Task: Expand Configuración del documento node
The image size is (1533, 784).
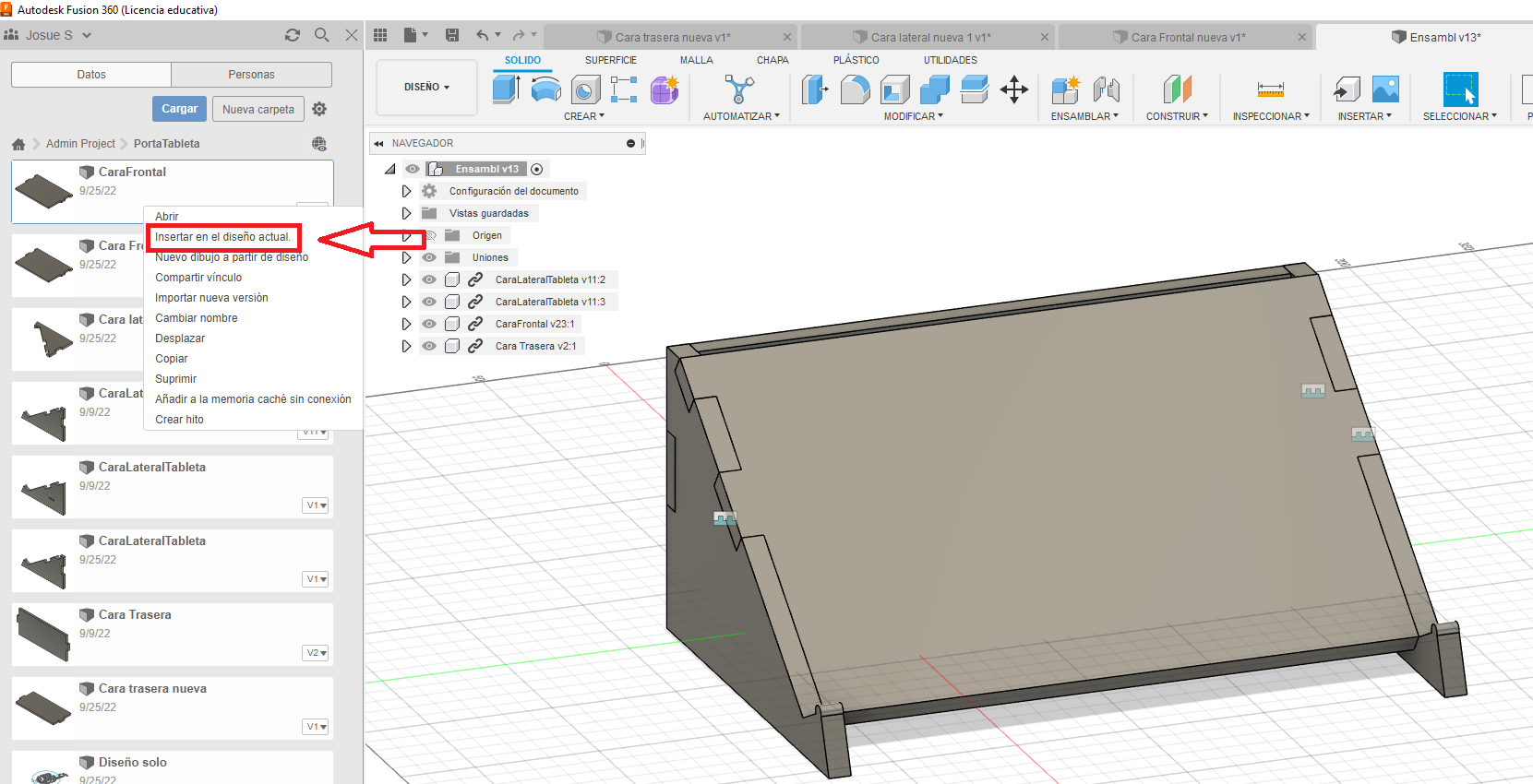Action: pos(406,191)
